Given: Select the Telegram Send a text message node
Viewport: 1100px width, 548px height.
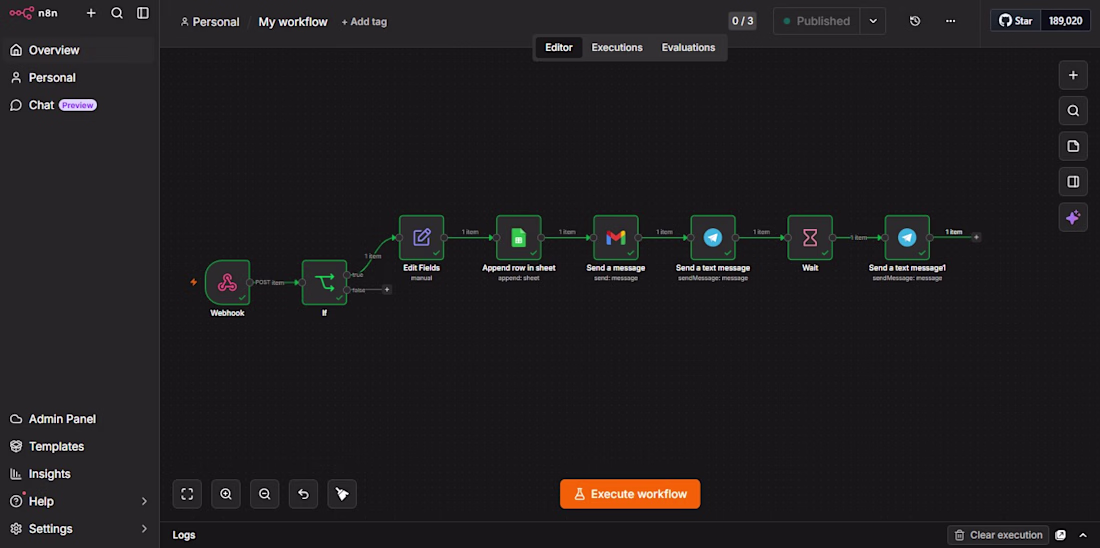Looking at the screenshot, I should pyautogui.click(x=713, y=237).
